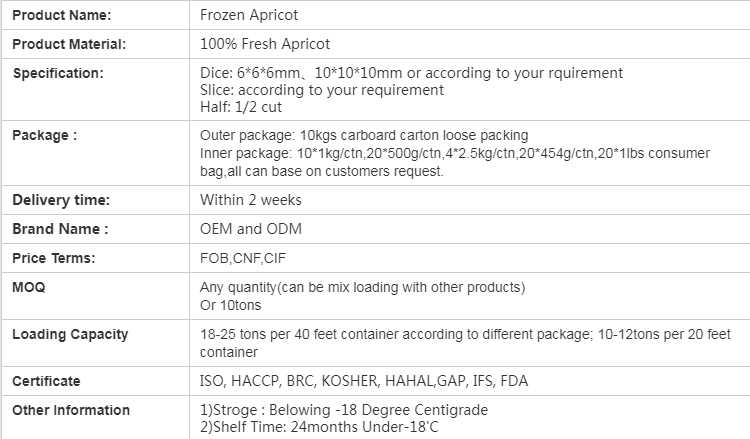Click the "Loading Capacity" label
The image size is (750, 439).
[70, 334]
